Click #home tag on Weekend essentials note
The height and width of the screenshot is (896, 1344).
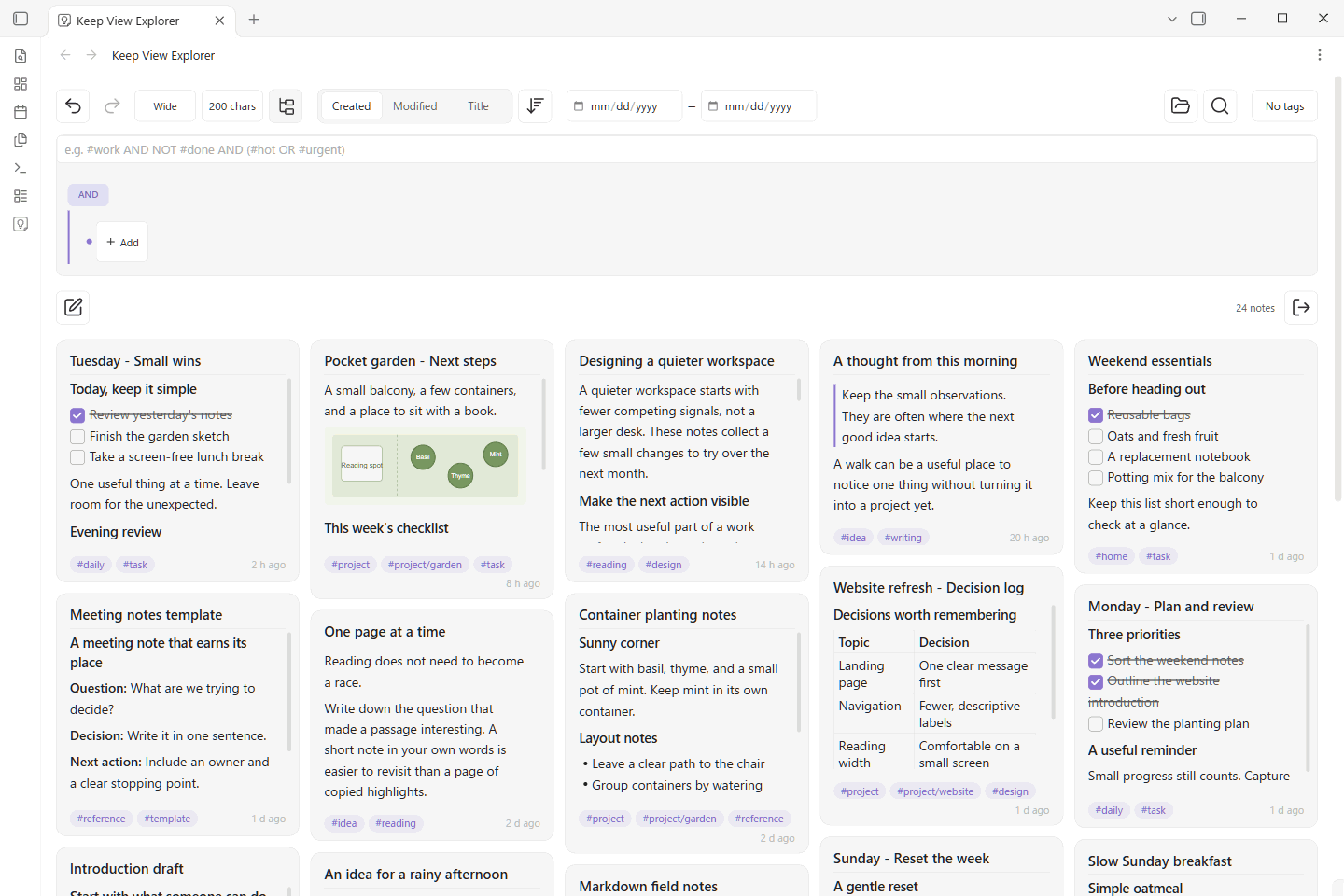pos(1112,556)
